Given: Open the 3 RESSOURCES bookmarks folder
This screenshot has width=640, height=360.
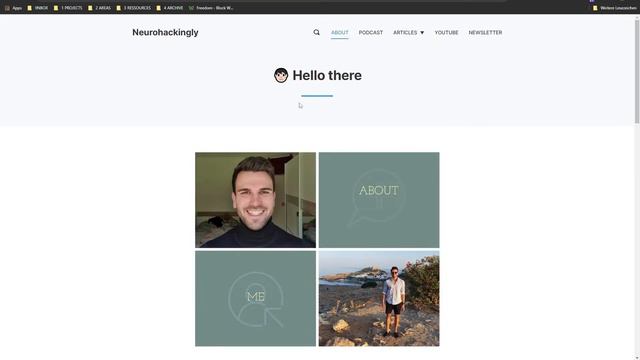Looking at the screenshot, I should pos(133,8).
